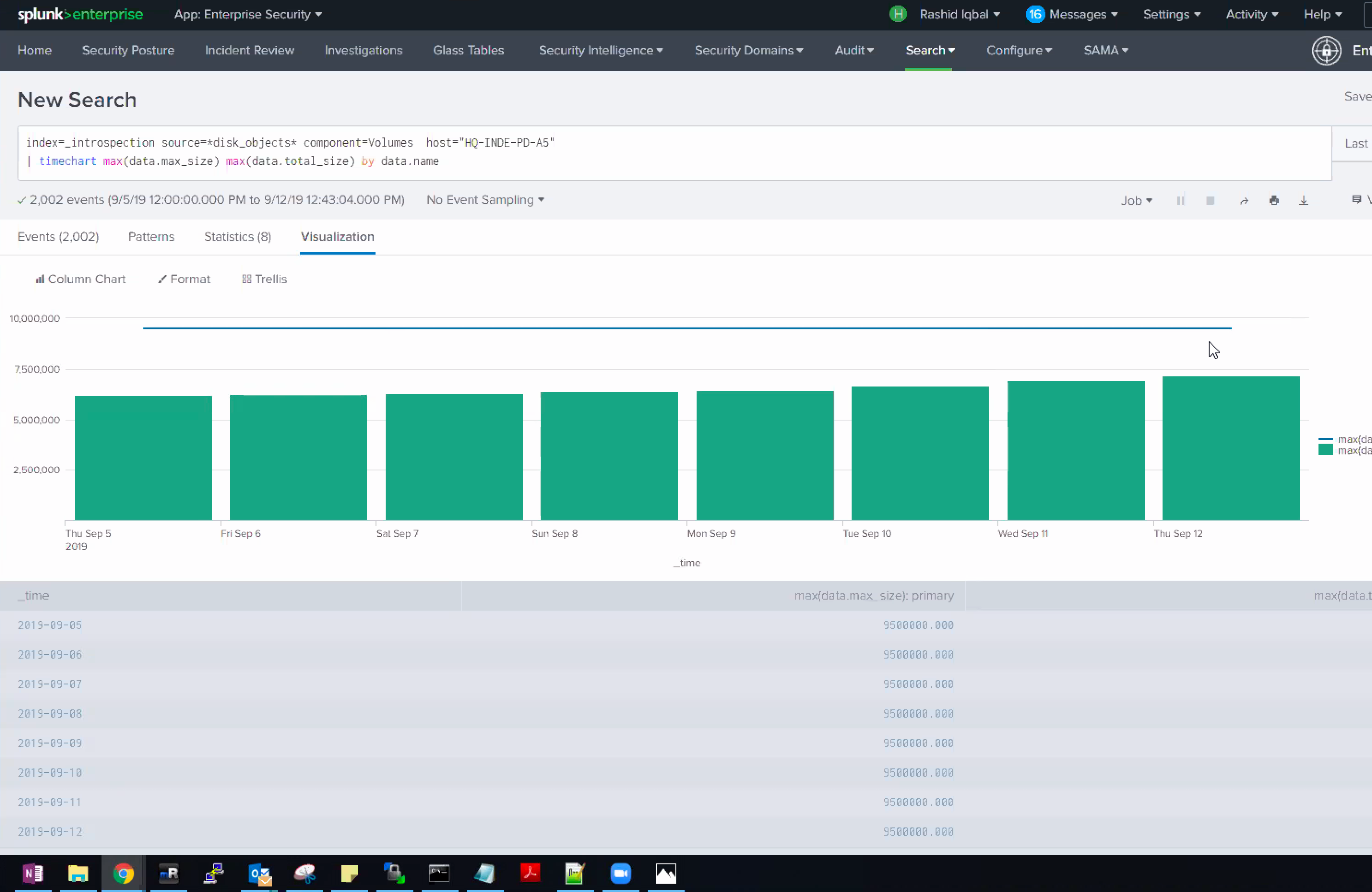Share the search job results

(x=1244, y=201)
